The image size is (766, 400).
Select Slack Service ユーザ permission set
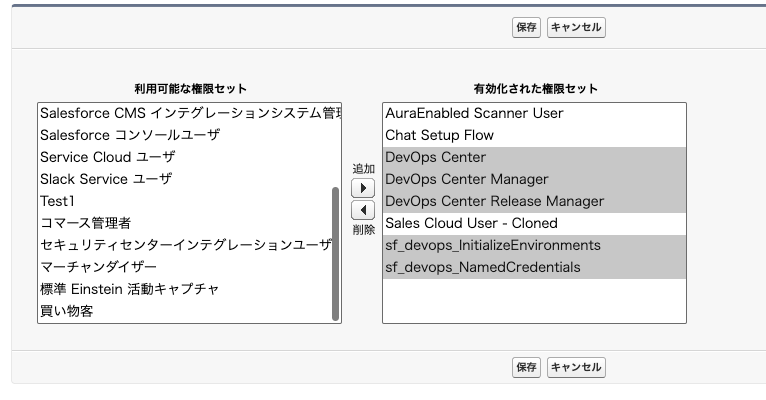105,179
